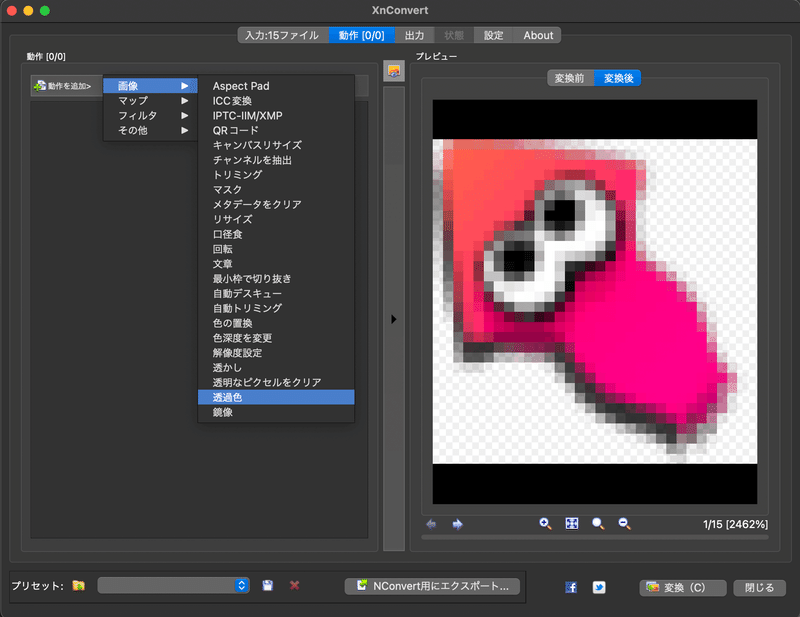Zoom out of the preview
The height and width of the screenshot is (617, 800).
point(624,524)
